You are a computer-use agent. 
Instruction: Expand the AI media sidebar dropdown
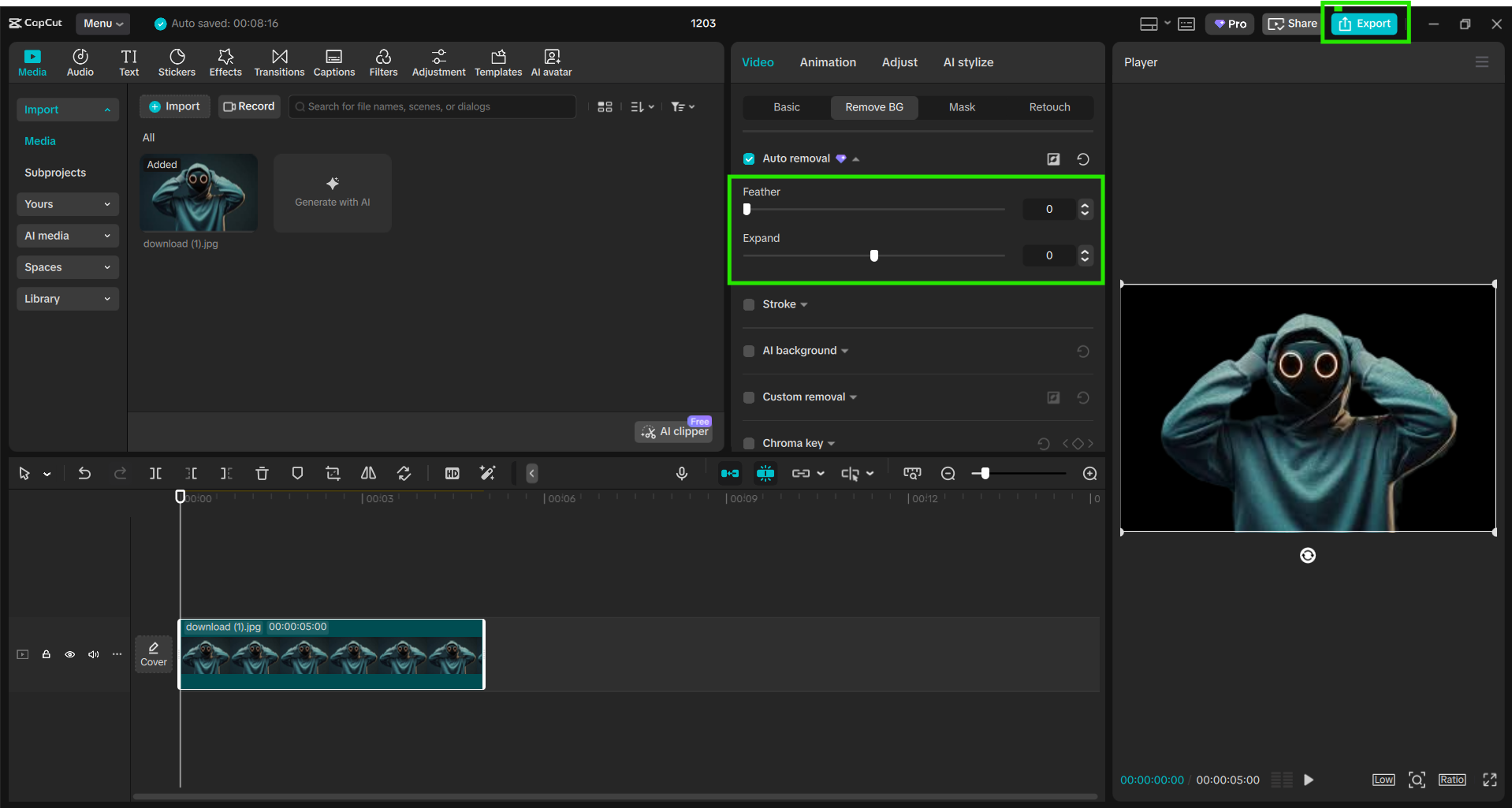[67, 236]
